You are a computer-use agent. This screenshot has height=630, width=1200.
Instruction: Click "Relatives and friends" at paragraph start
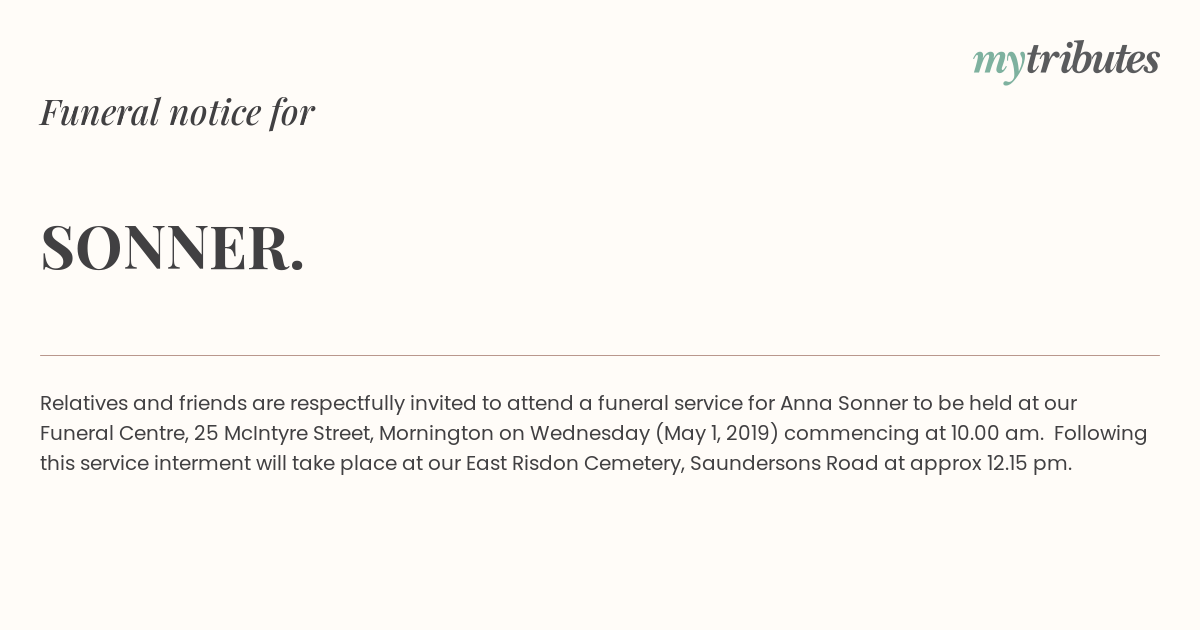click(143, 403)
